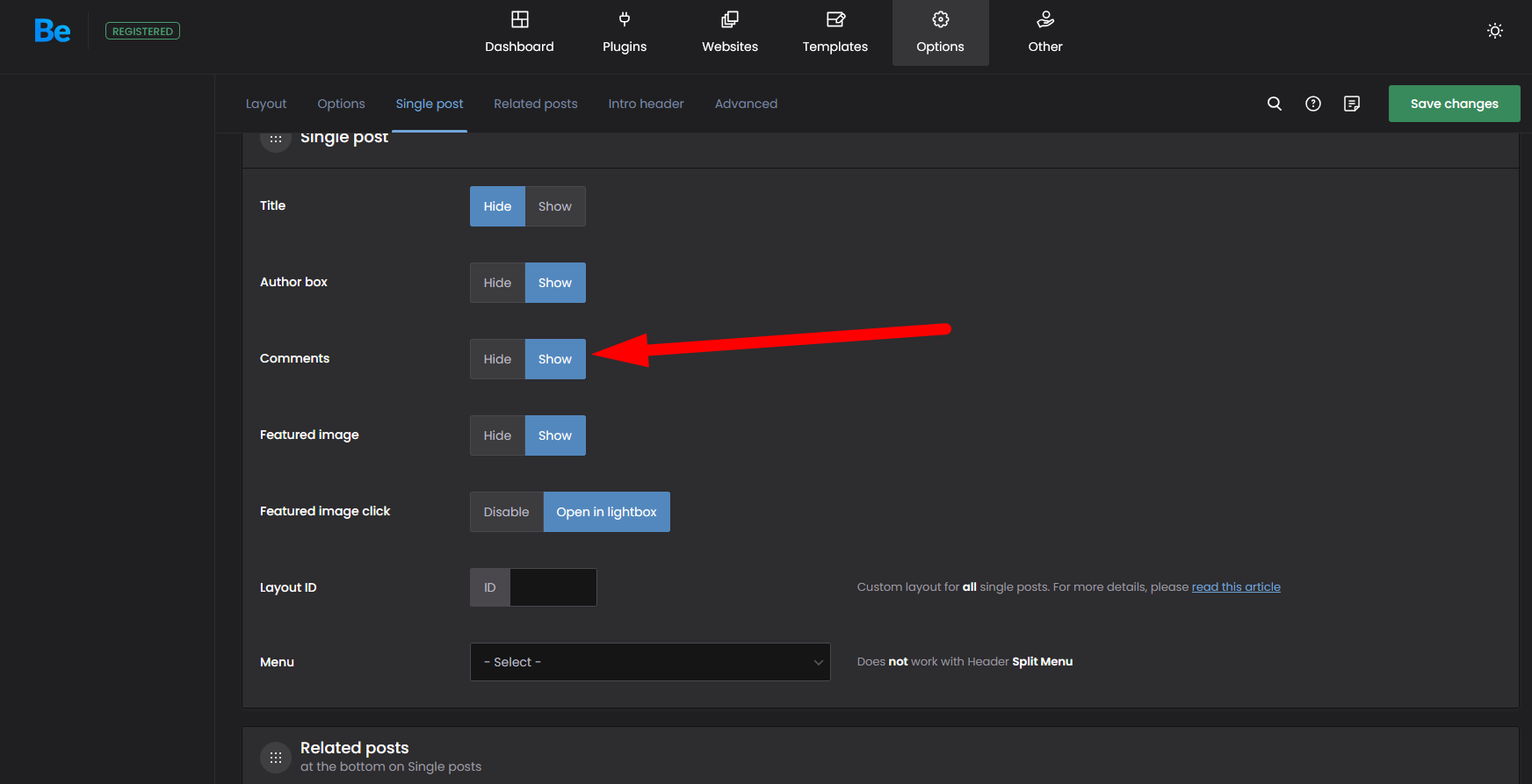Open the Plugins section
The width and height of the screenshot is (1532, 784).
[624, 32]
